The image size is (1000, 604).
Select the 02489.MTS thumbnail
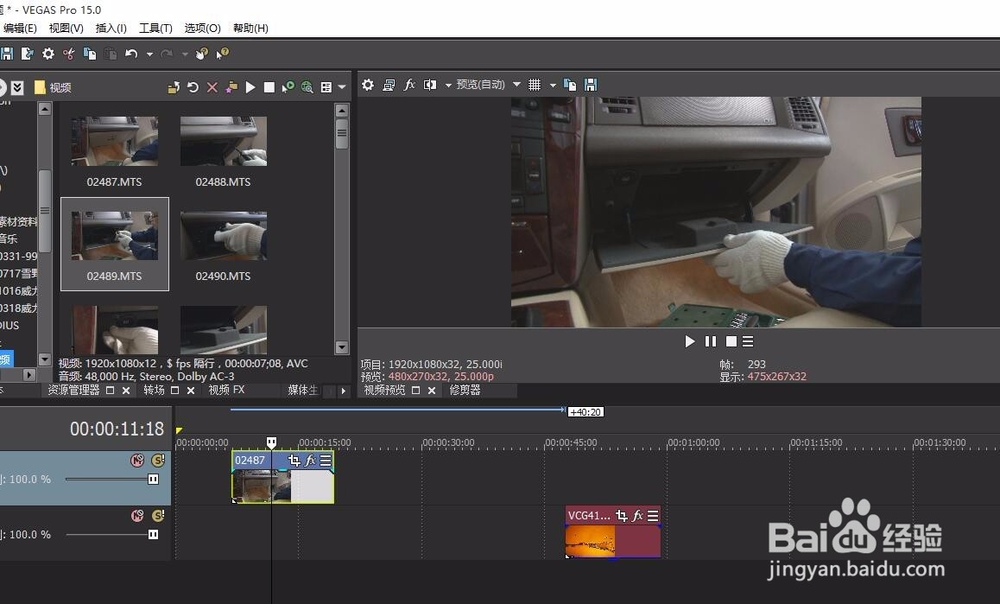pos(115,236)
